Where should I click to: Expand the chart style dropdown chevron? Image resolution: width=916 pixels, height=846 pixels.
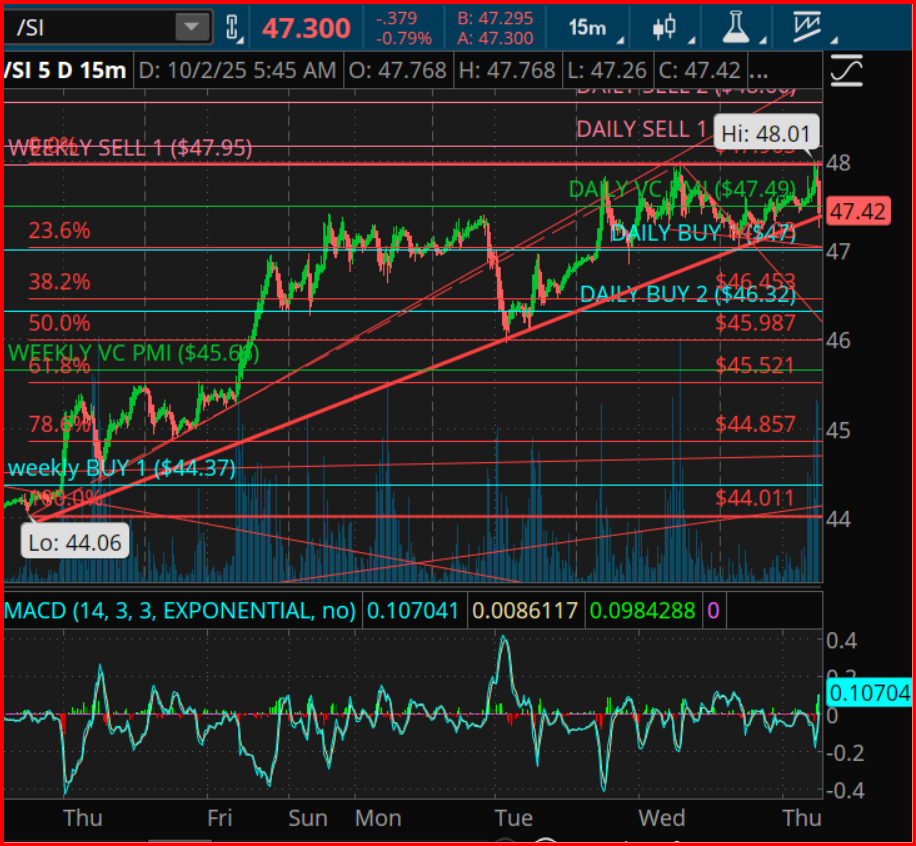[690, 42]
